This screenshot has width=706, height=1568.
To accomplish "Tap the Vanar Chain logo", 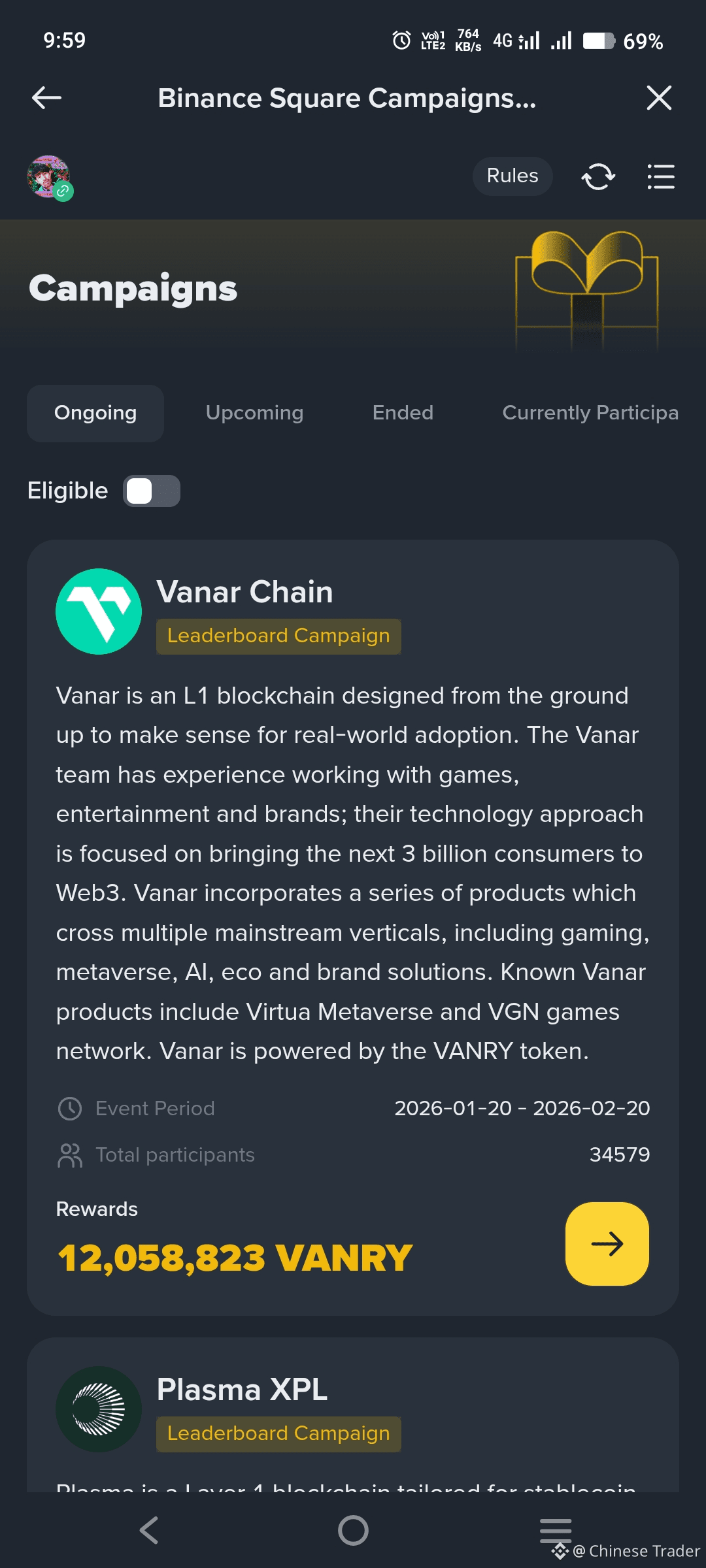I will [x=99, y=612].
